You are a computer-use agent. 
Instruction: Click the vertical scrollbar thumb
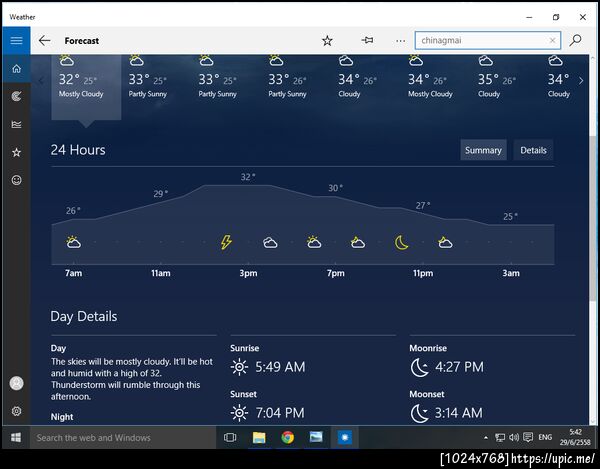tap(593, 218)
